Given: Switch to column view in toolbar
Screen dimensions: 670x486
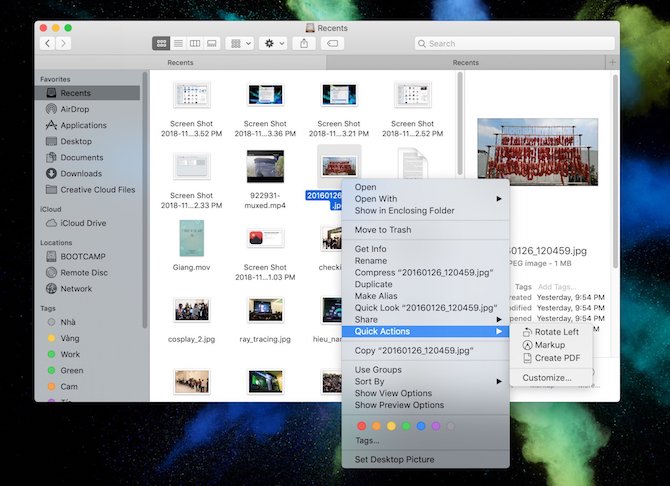Looking at the screenshot, I should [195, 44].
